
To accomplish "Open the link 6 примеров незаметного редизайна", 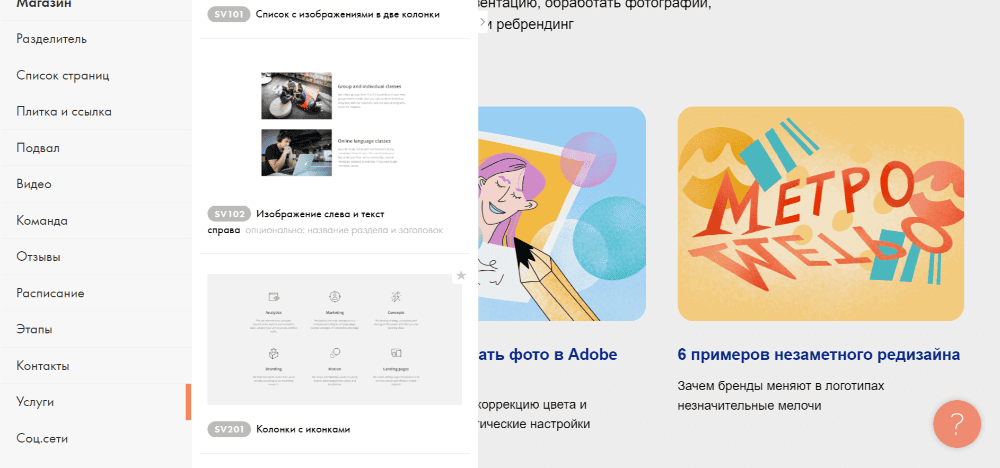I will click(x=819, y=355).
